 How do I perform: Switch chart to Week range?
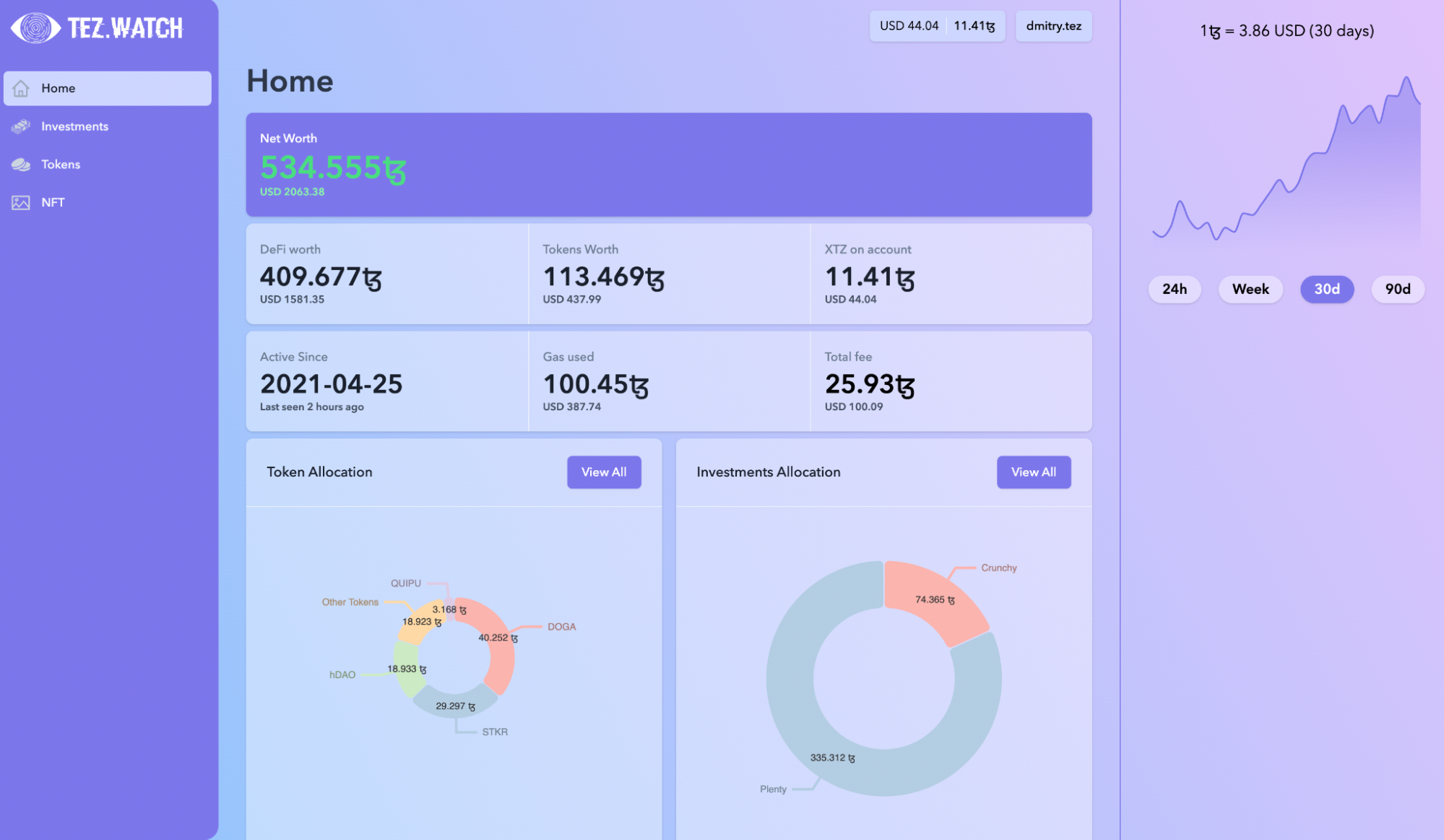(x=1250, y=289)
